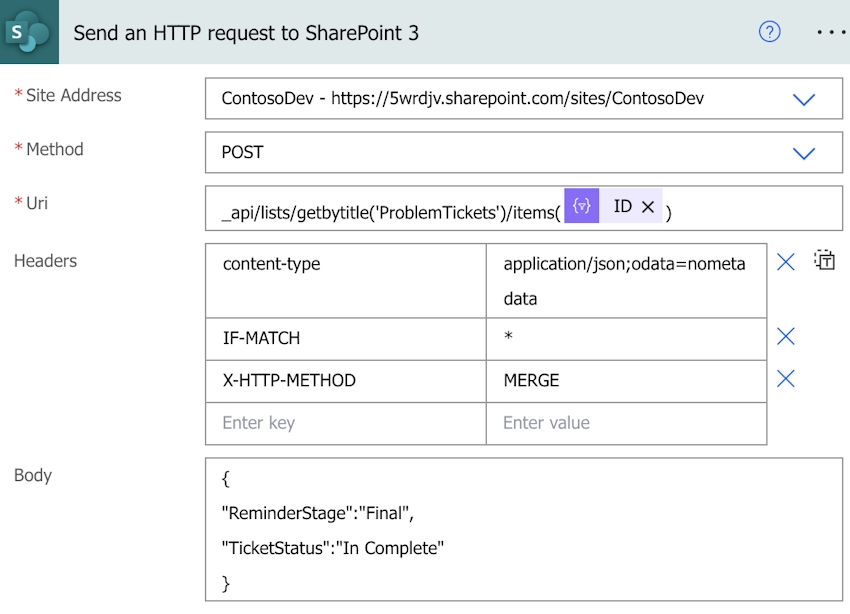The width and height of the screenshot is (850, 614).
Task: Open the action's three-dot more menu
Action: (x=831, y=33)
